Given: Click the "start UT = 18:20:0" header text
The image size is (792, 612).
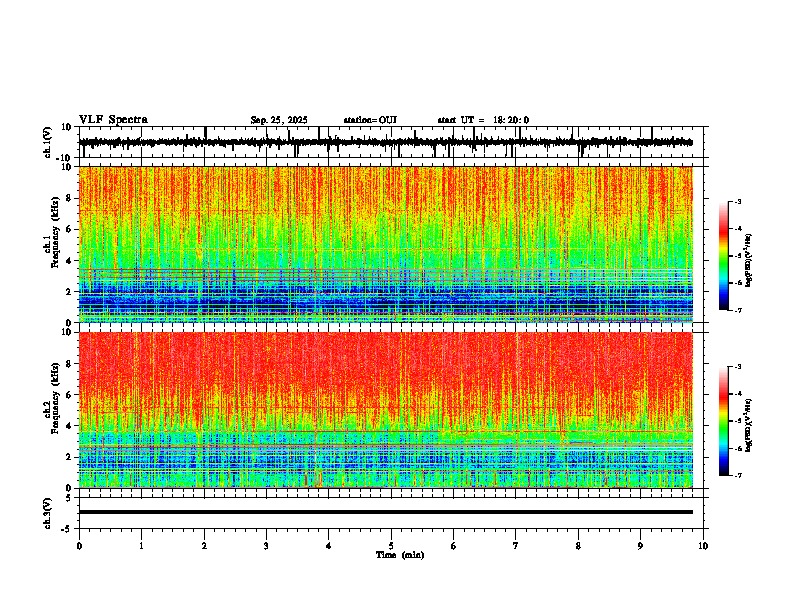Looking at the screenshot, I should click(483, 120).
